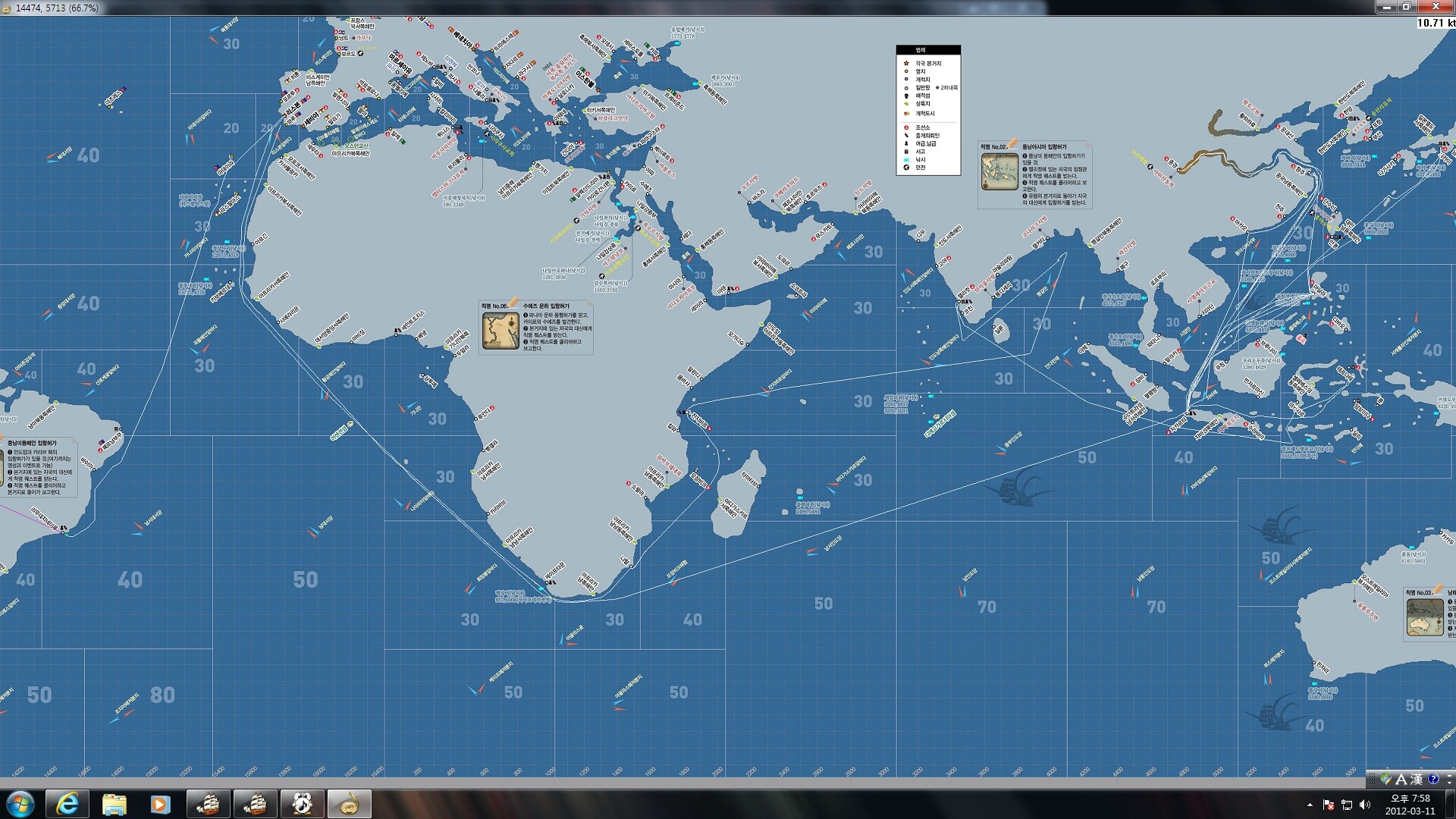Image resolution: width=1456 pixels, height=819 pixels.
Task: Click the Windows Start orb
Action: pos(20,804)
